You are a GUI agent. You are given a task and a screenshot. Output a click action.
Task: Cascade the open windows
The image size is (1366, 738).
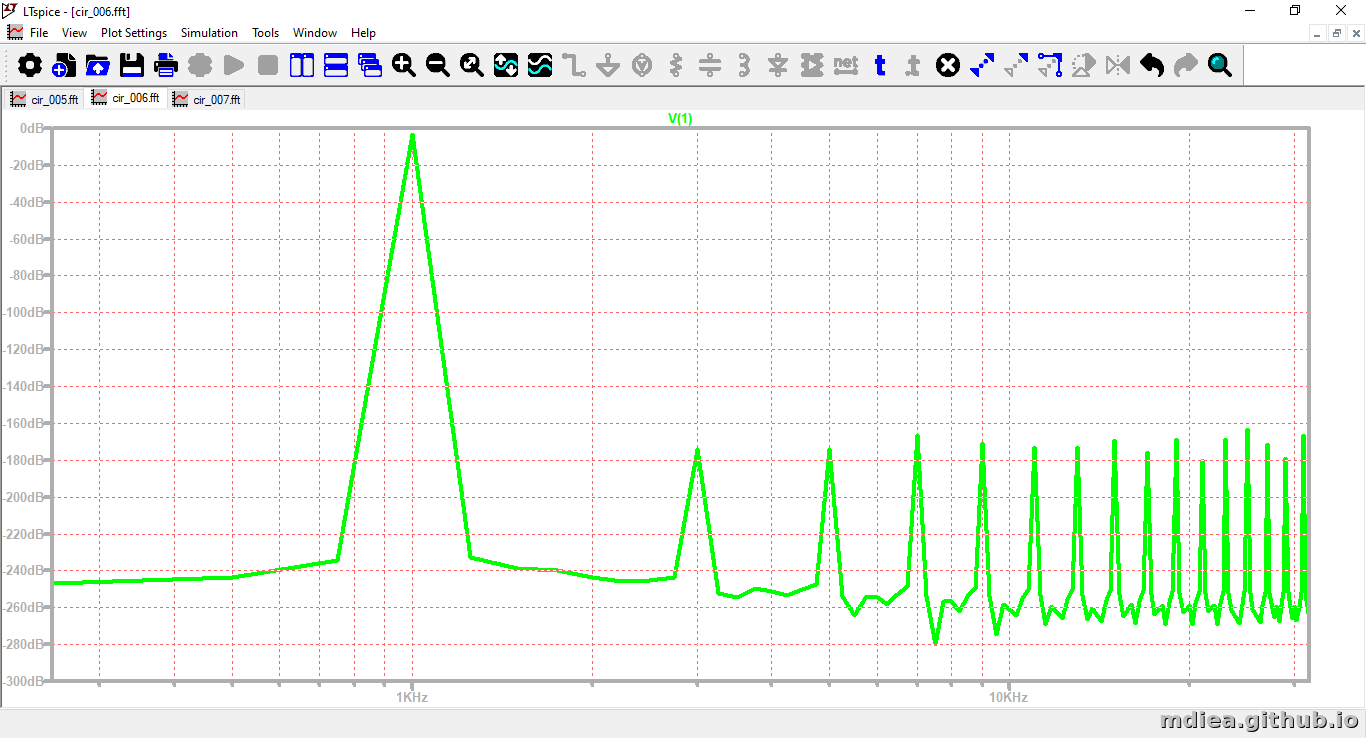click(370, 66)
